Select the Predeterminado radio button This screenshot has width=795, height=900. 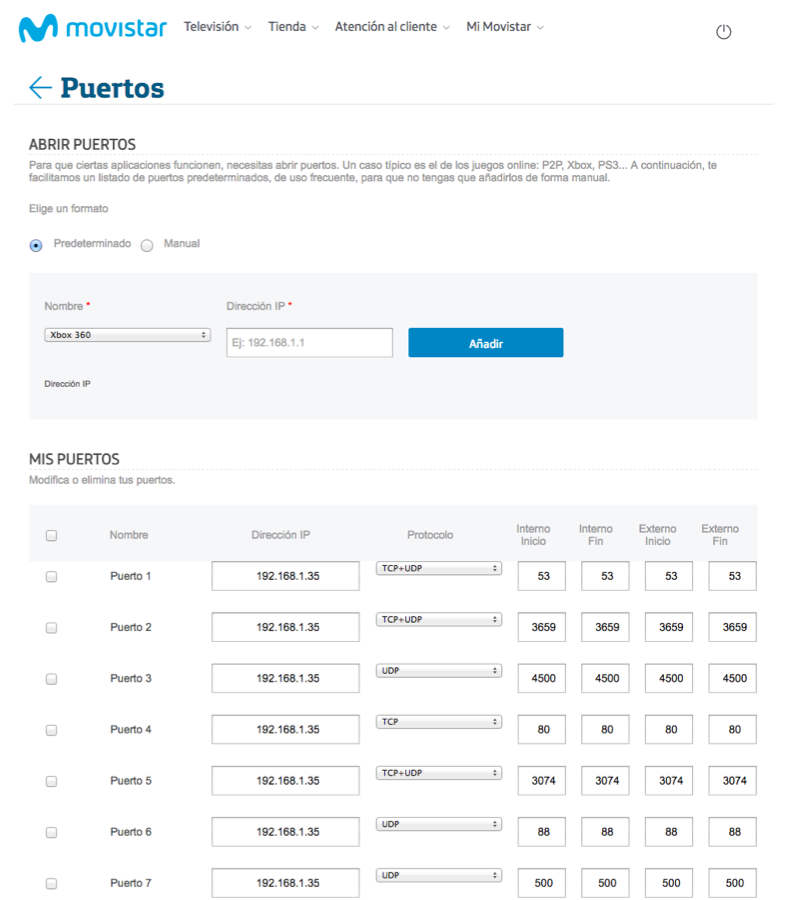coord(37,245)
